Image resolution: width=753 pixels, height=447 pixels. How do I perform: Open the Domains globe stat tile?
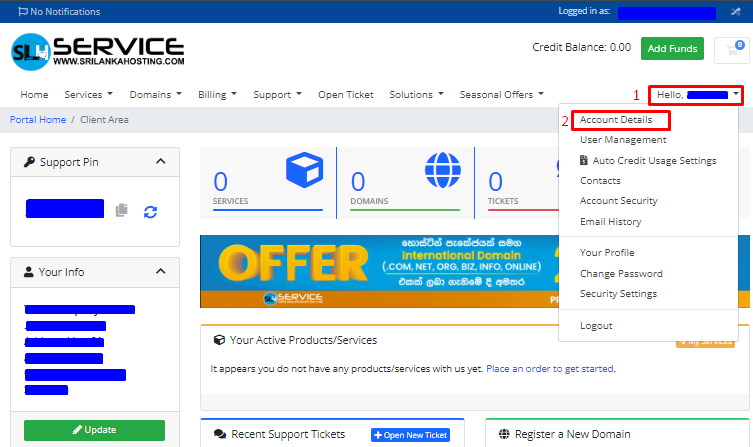[405, 180]
